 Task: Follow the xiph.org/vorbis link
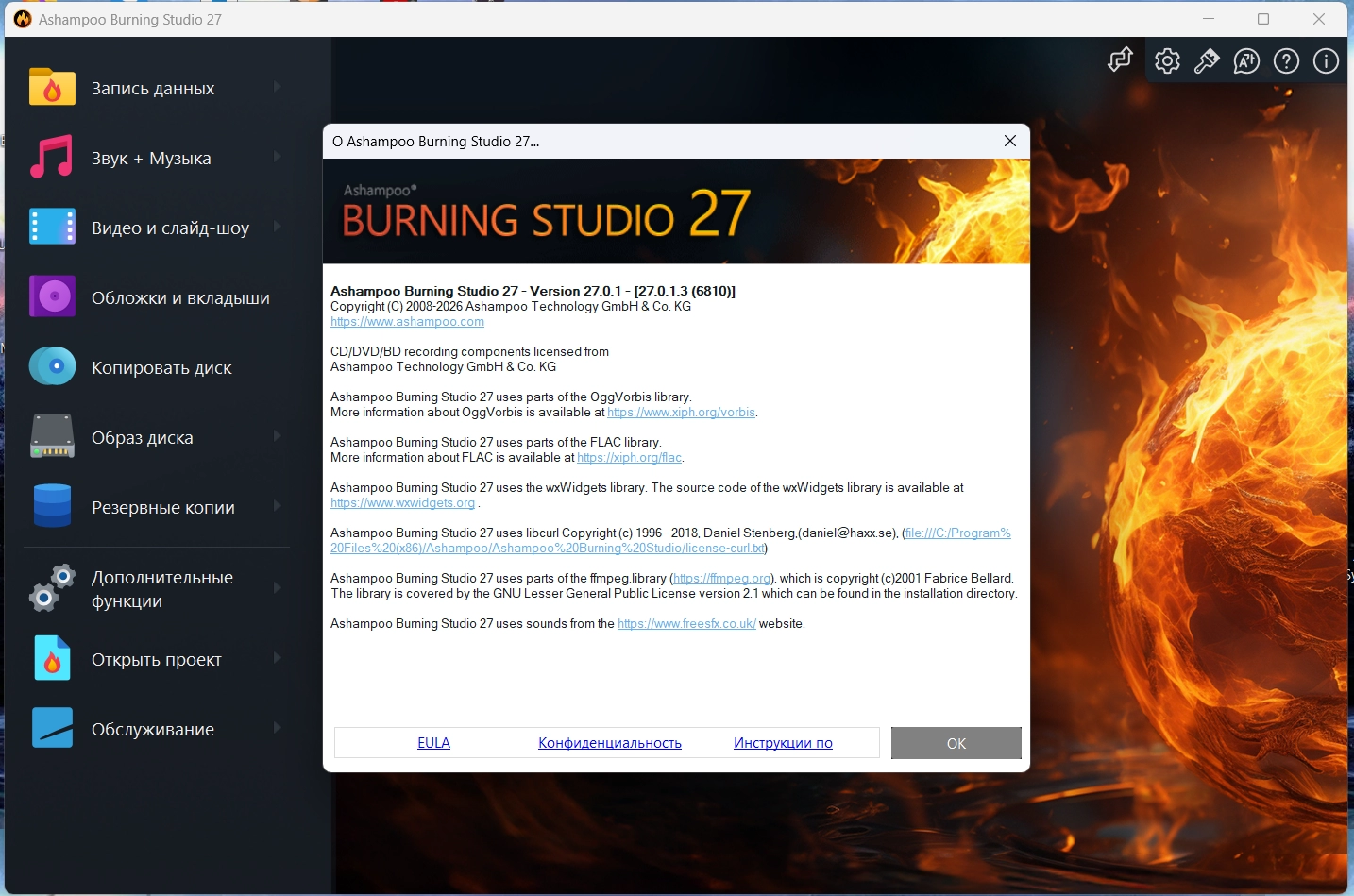[681, 413]
